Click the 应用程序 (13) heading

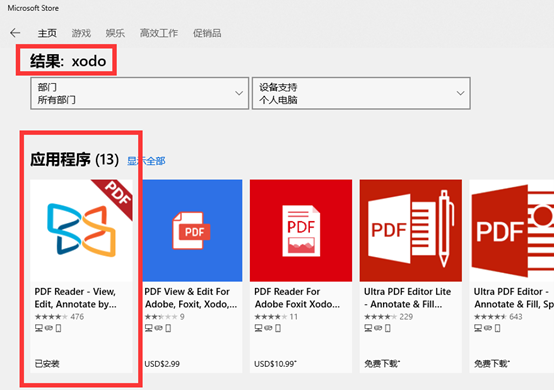click(75, 159)
